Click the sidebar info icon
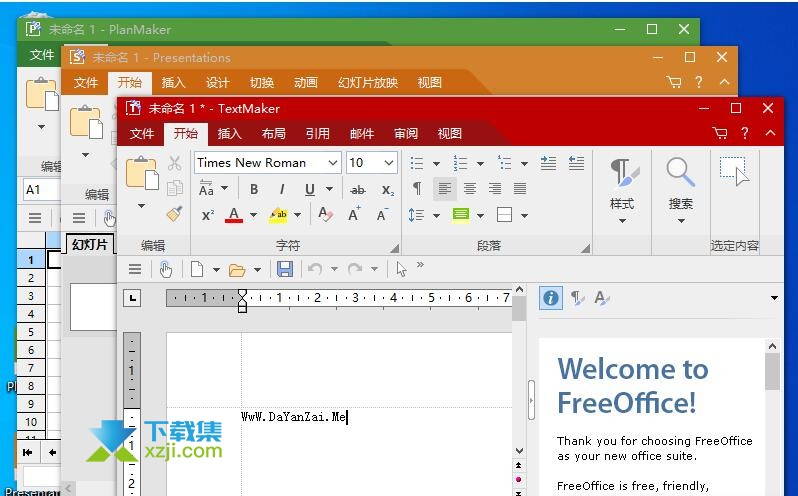 551,298
